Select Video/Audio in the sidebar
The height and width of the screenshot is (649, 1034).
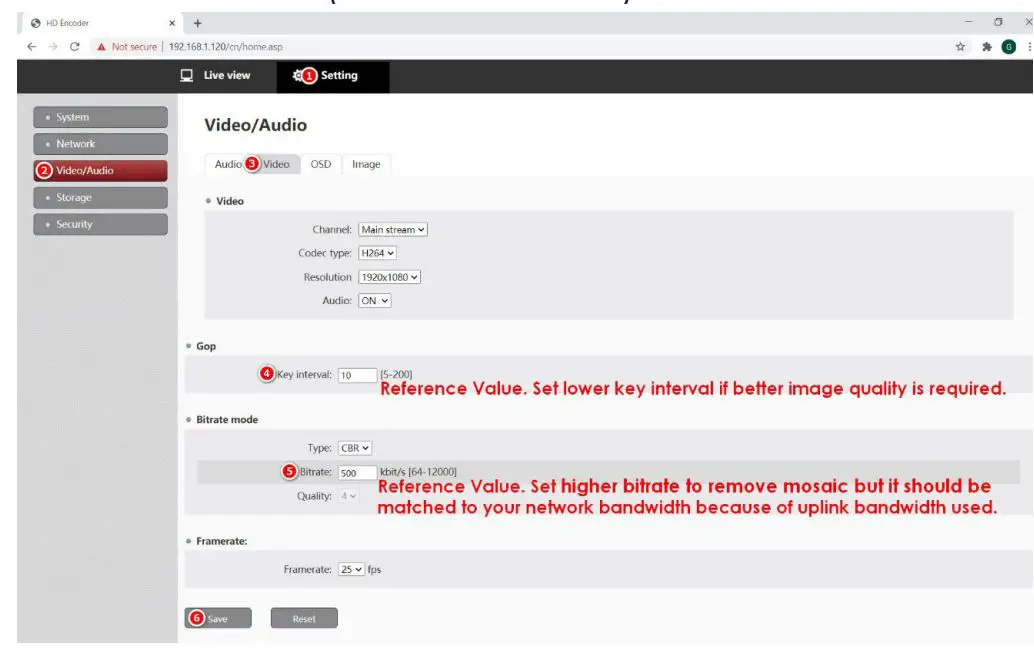(100, 170)
